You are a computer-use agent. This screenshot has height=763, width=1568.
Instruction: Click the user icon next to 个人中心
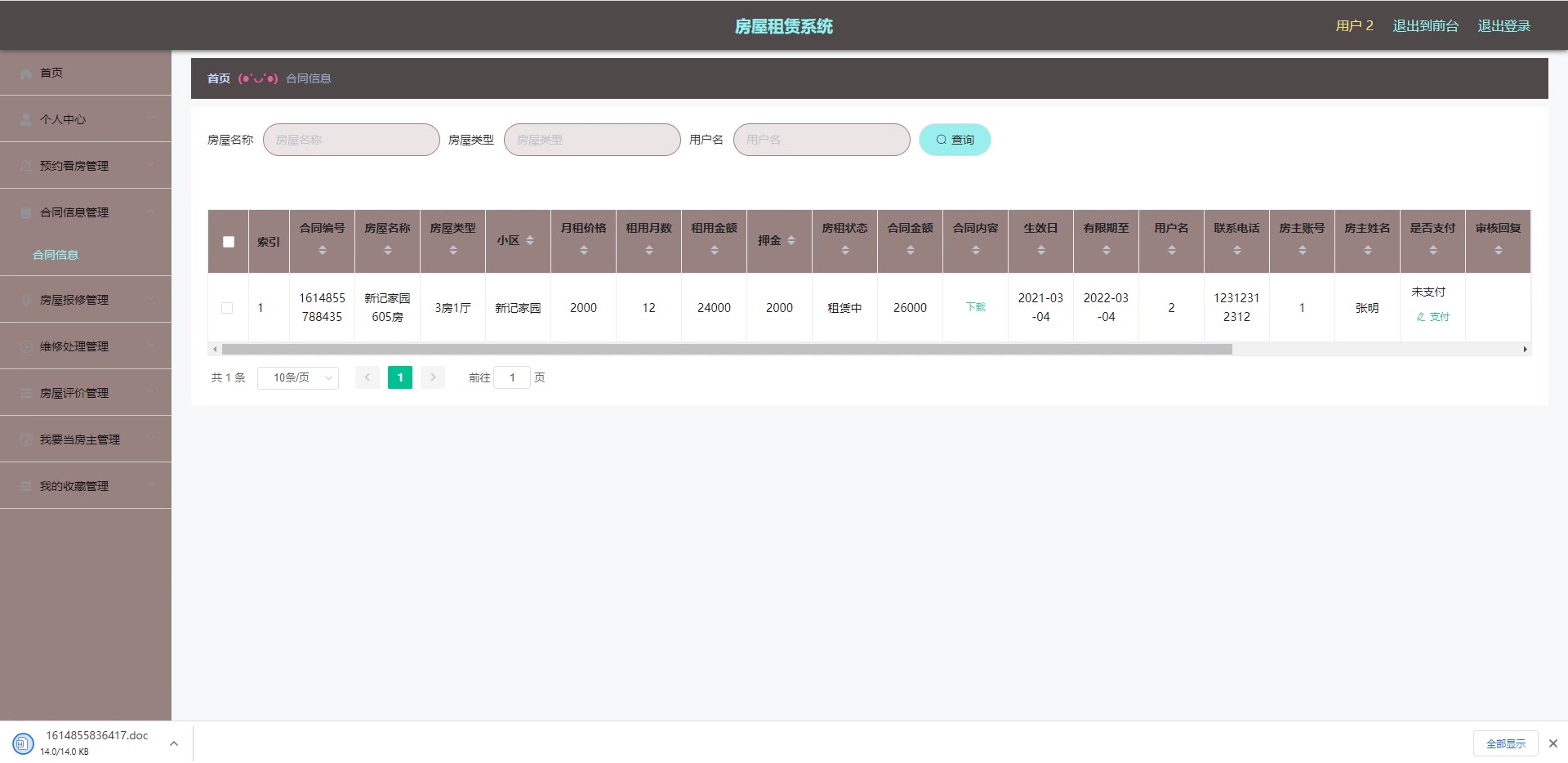pos(26,119)
